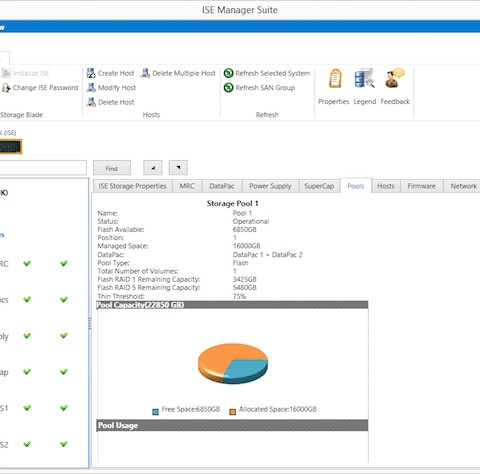480x474 pixels.
Task: Select the Pools tab
Action: coord(356,186)
